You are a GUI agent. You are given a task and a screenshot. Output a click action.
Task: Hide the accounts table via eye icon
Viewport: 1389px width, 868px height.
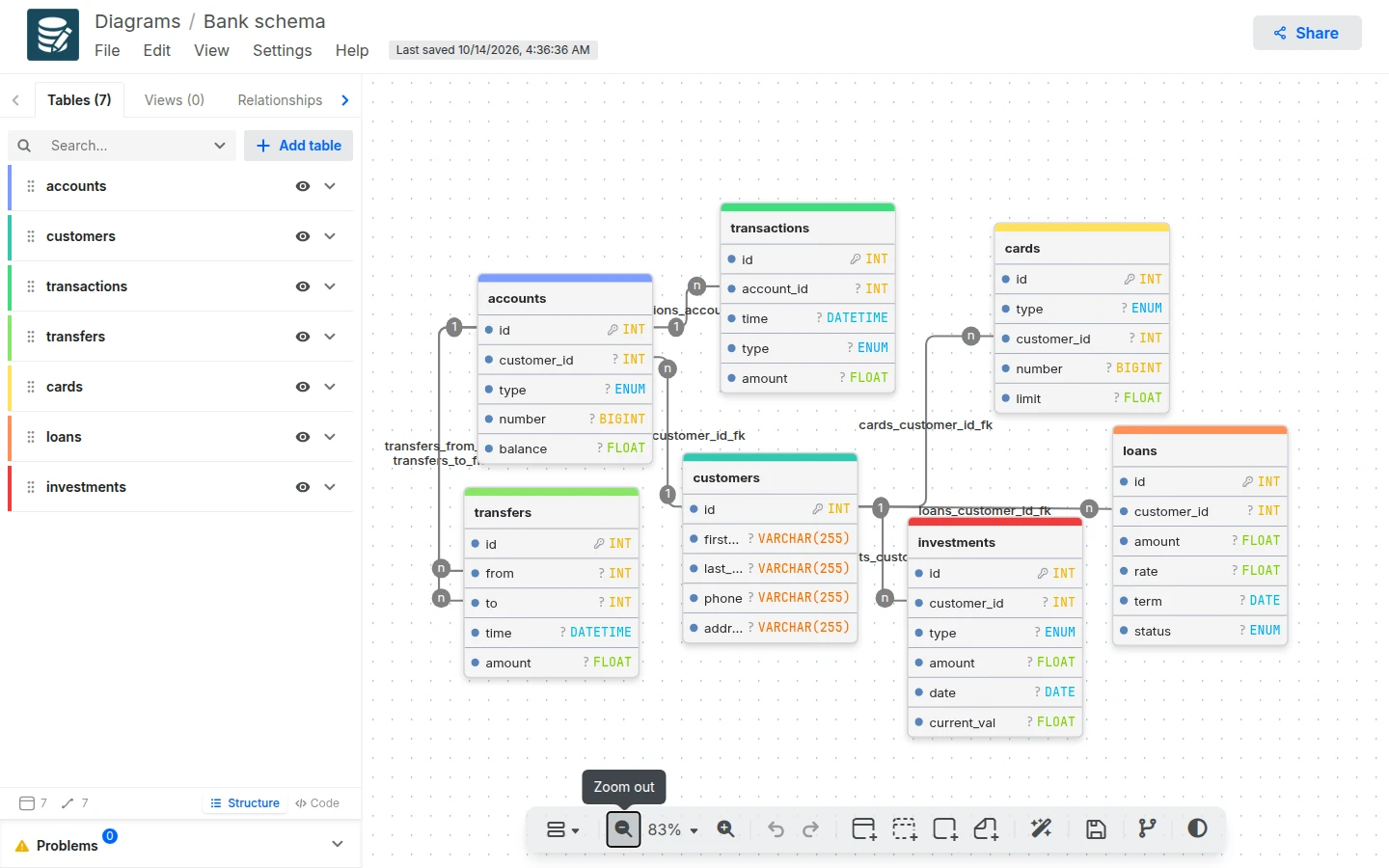tap(303, 186)
